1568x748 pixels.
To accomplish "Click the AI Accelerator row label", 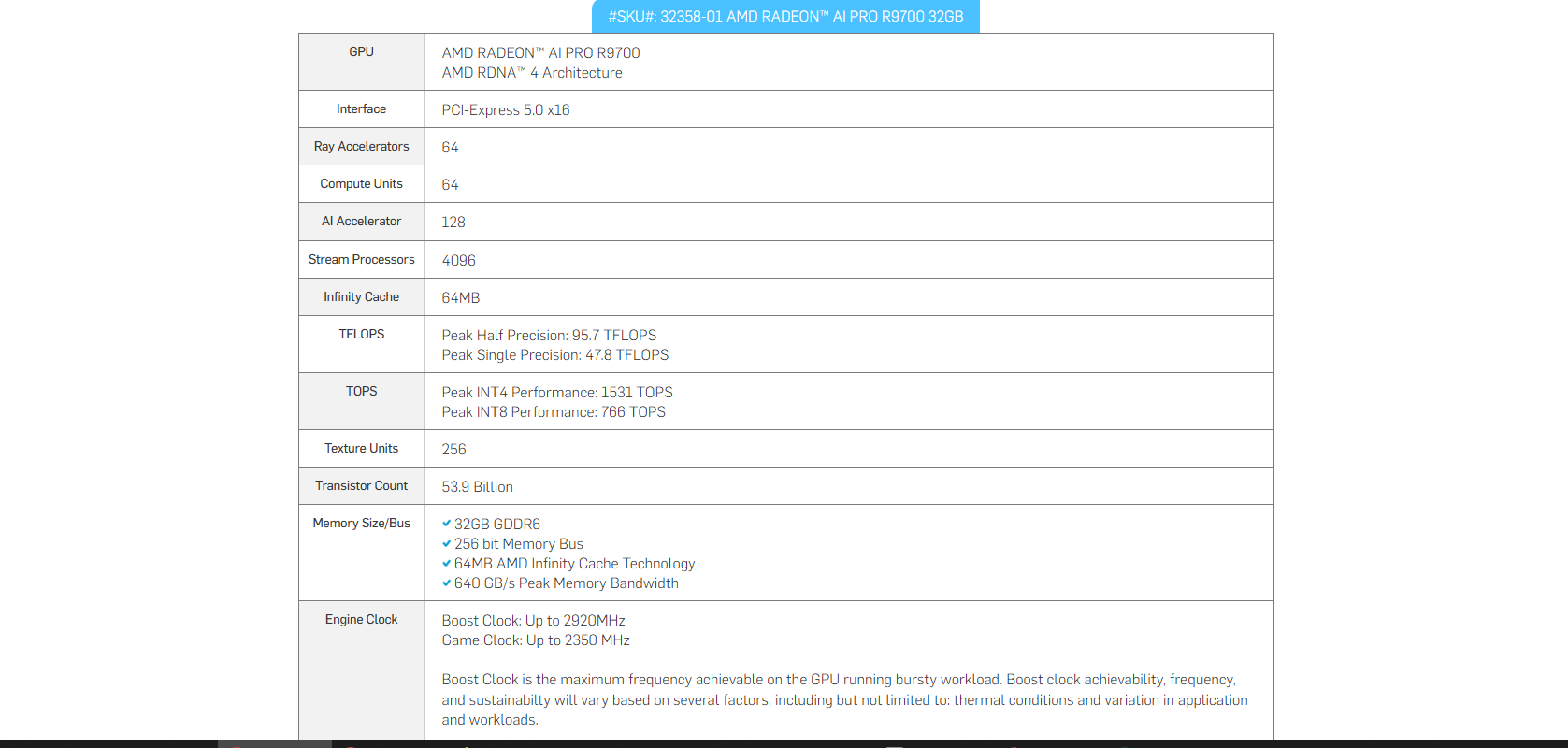I will (x=361, y=222).
